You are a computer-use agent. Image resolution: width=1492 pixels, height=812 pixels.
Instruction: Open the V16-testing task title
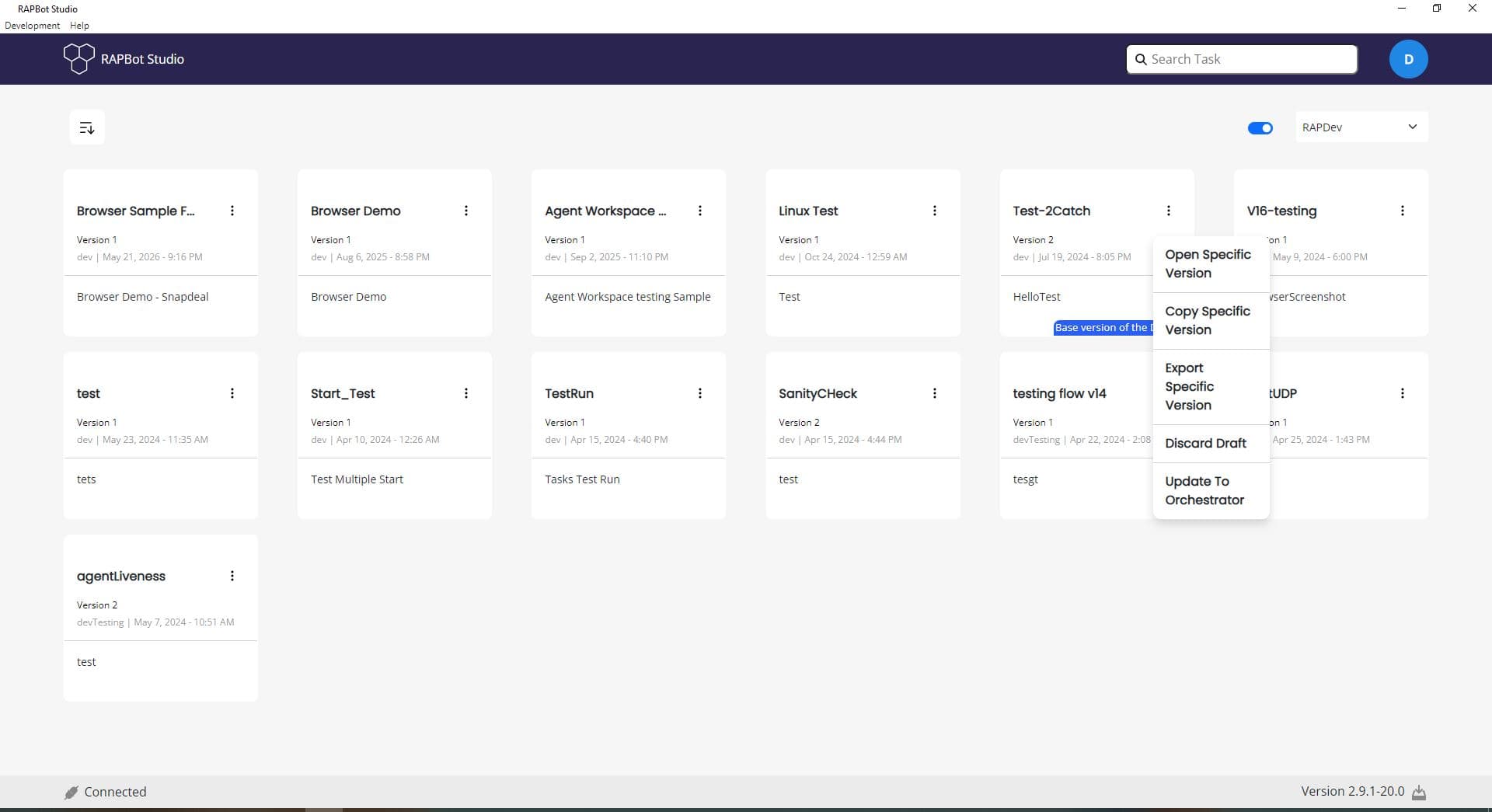(x=1281, y=211)
